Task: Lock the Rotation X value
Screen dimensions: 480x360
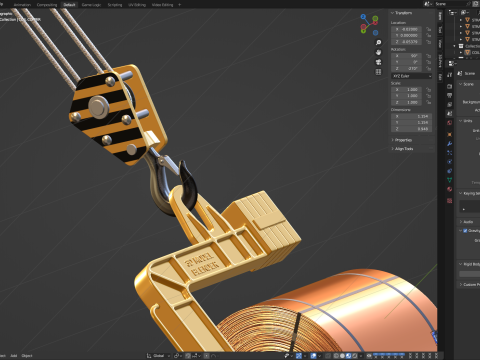Action: pyautogui.click(x=429, y=56)
